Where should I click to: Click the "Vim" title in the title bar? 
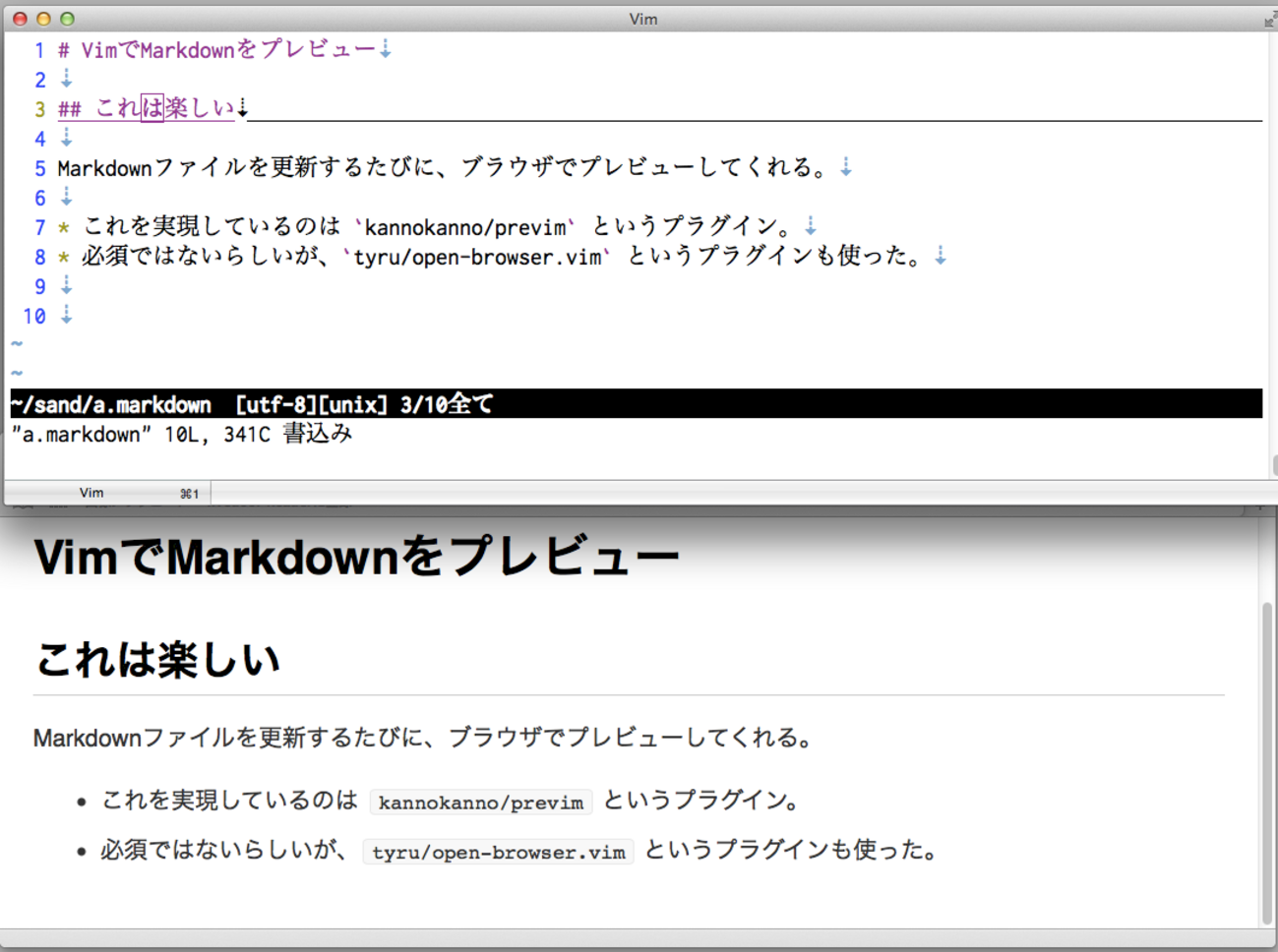pyautogui.click(x=643, y=19)
